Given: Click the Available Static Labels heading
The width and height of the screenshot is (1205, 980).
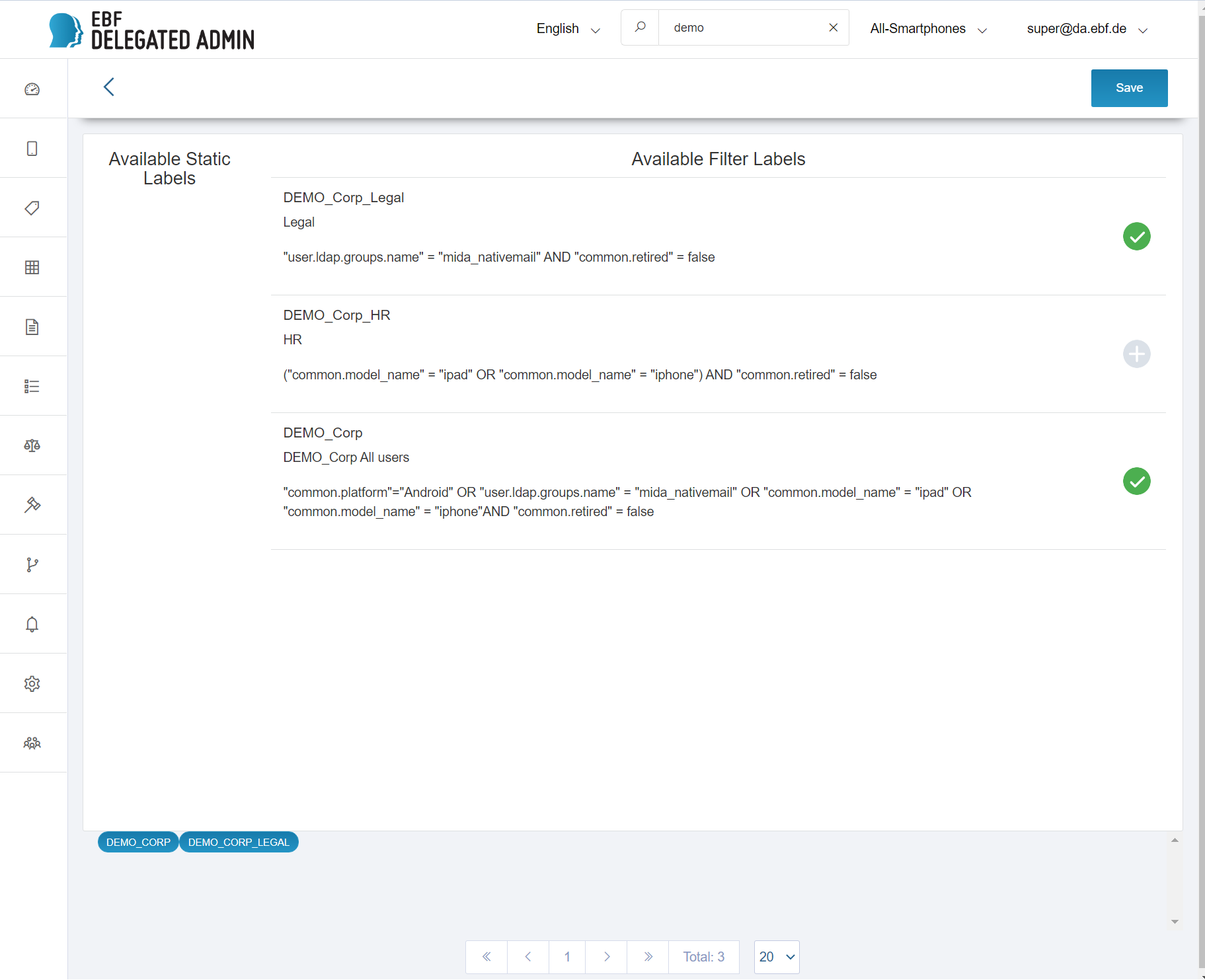Looking at the screenshot, I should tap(169, 169).
